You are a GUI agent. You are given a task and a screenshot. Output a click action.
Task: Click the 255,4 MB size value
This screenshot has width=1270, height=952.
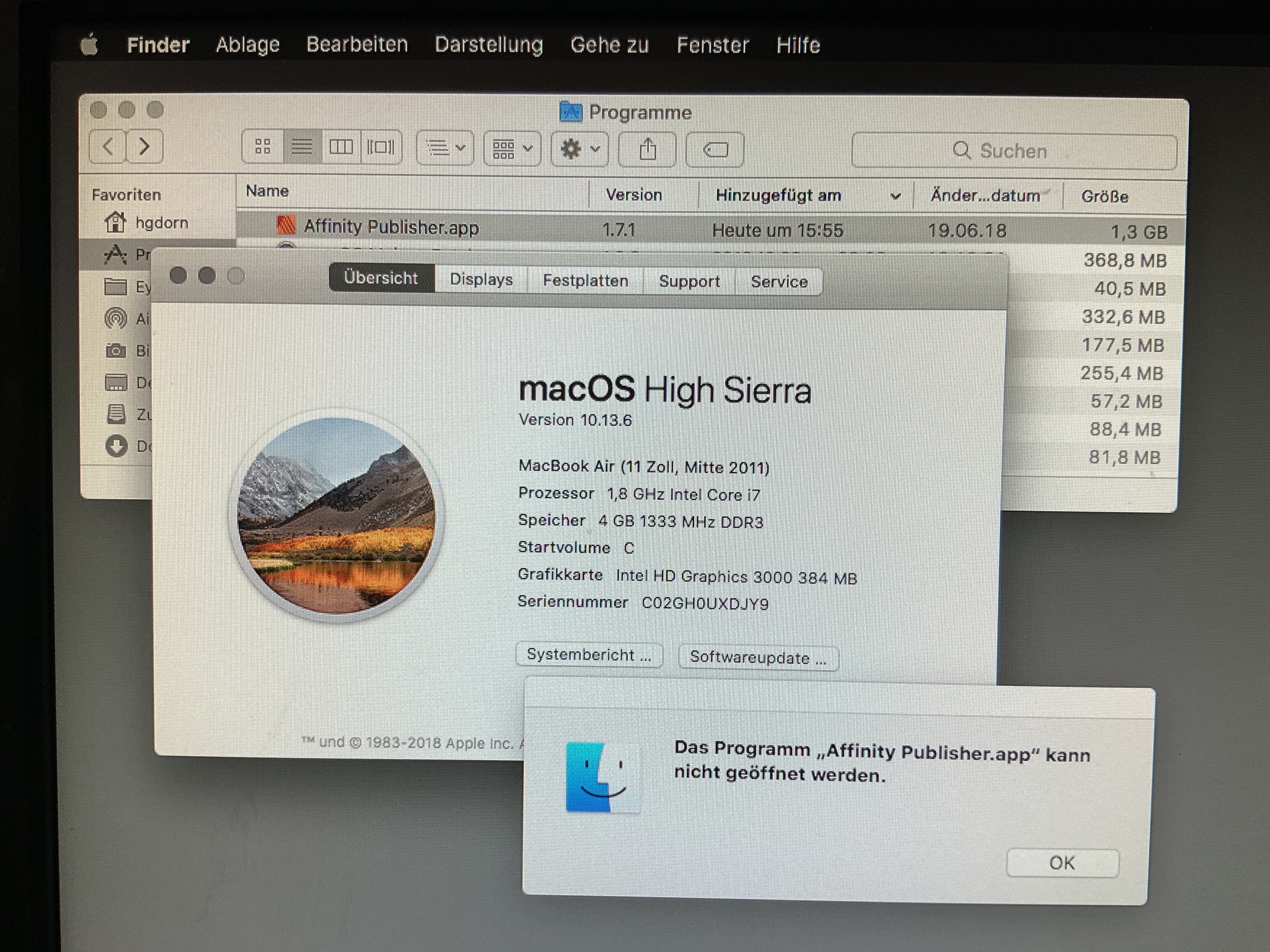pyautogui.click(x=1122, y=373)
